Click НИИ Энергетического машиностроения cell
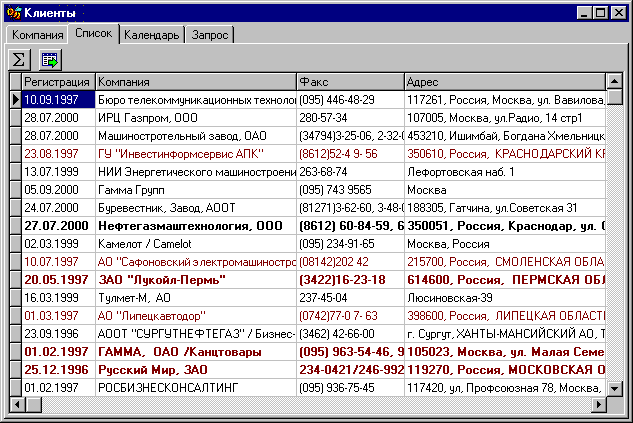Screen dimensions: 633x423 pyautogui.click(x=196, y=172)
